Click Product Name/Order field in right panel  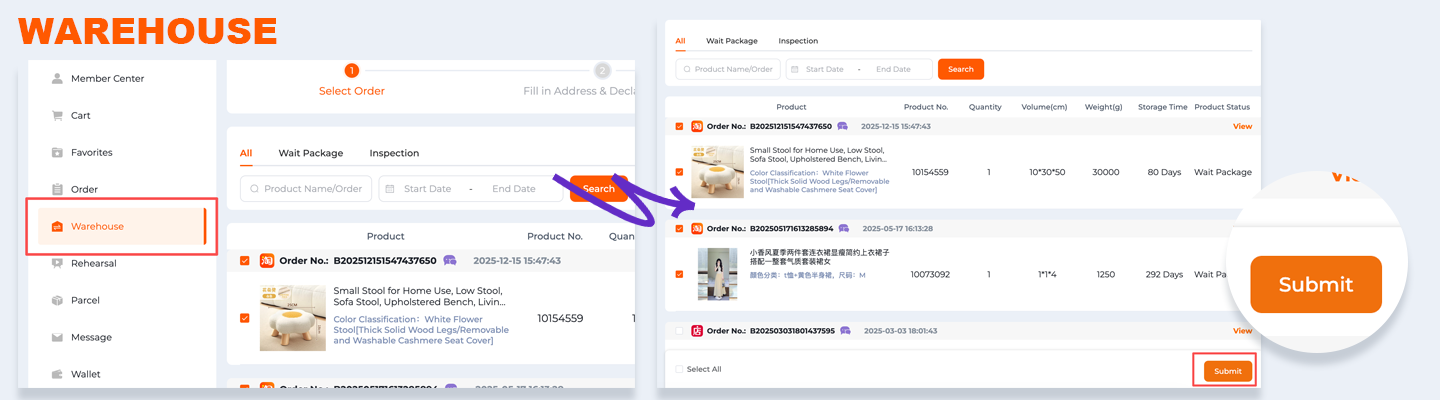tap(728, 69)
